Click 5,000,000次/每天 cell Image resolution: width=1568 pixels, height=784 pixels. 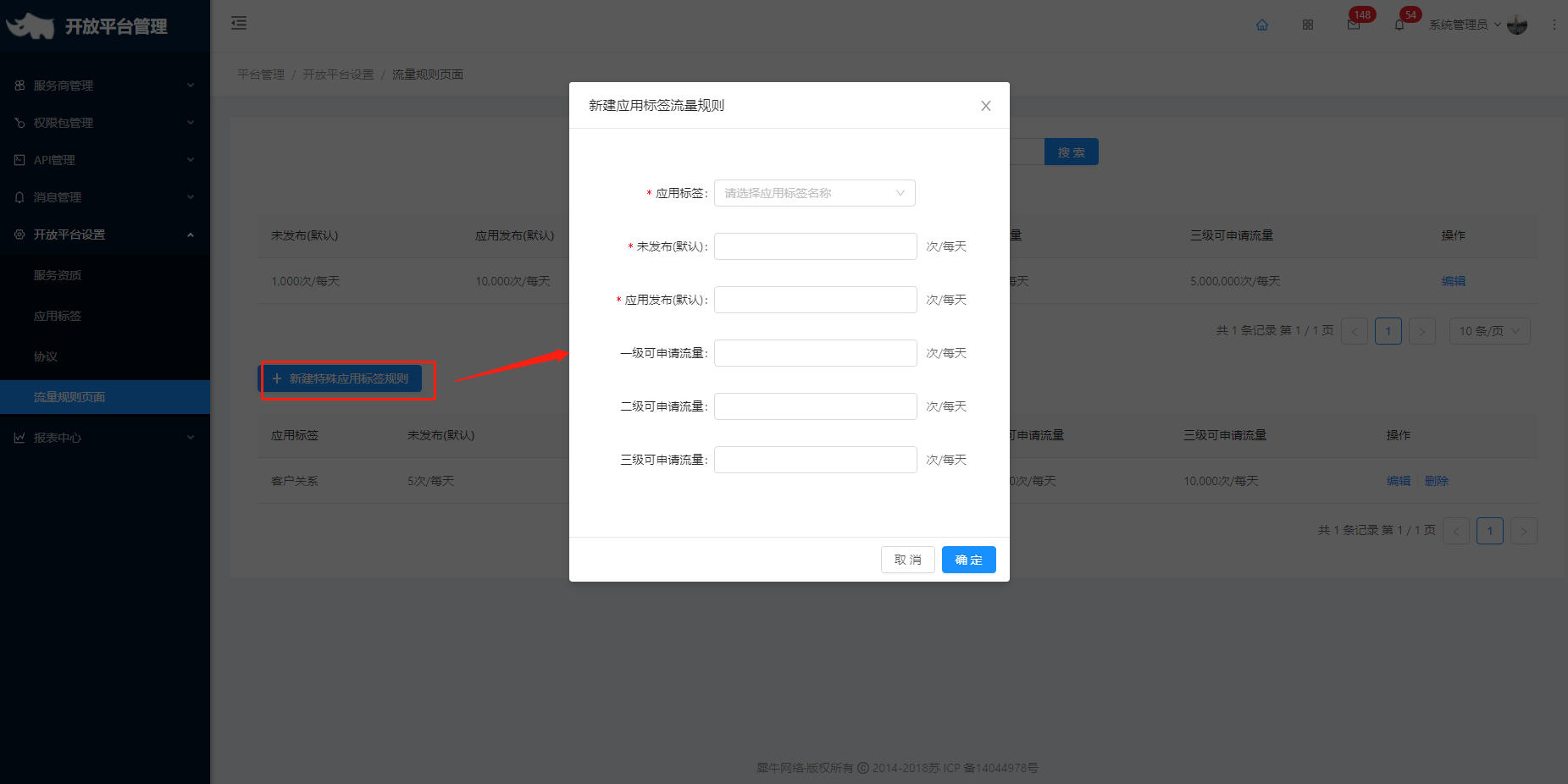(1235, 281)
